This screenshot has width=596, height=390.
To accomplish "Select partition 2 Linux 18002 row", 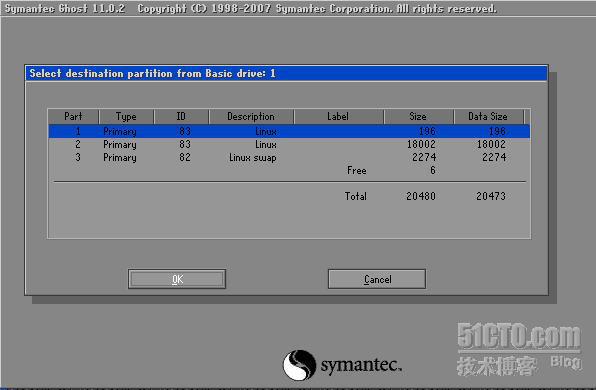I will pos(289,144).
